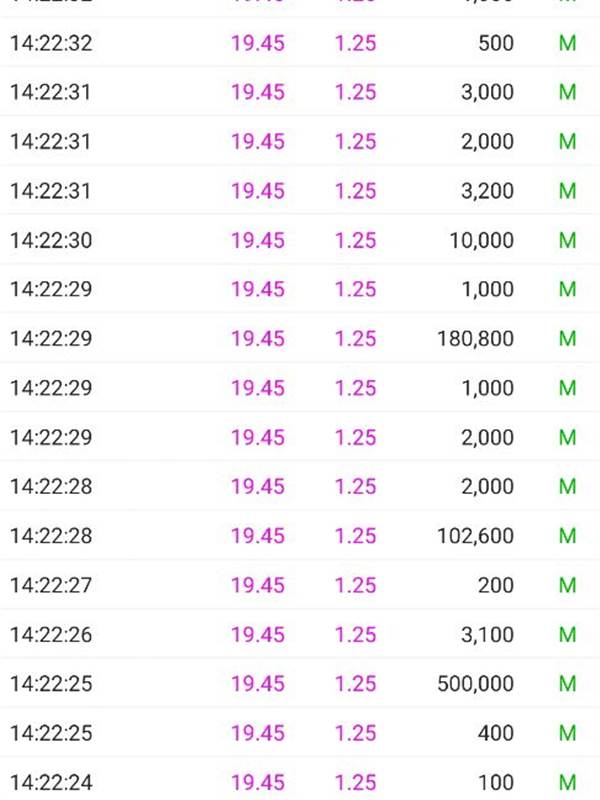The height and width of the screenshot is (800, 600).
Task: Tap the 1.25 change on the 102,600 row
Action: (355, 536)
